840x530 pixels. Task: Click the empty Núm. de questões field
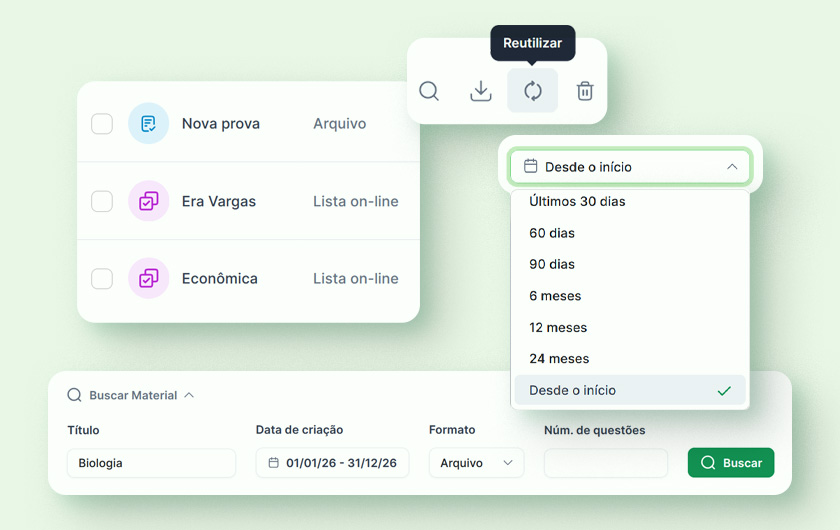[606, 462]
